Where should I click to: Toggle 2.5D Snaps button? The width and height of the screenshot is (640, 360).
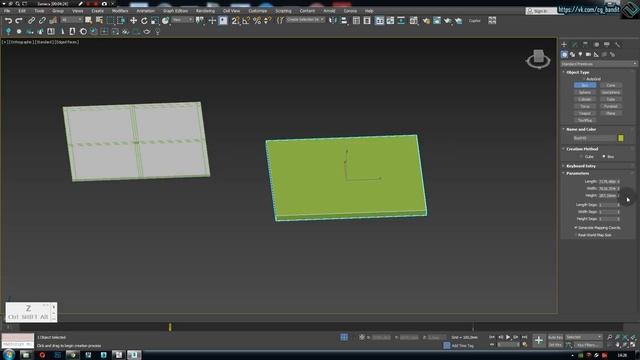pyautogui.click(x=236, y=20)
